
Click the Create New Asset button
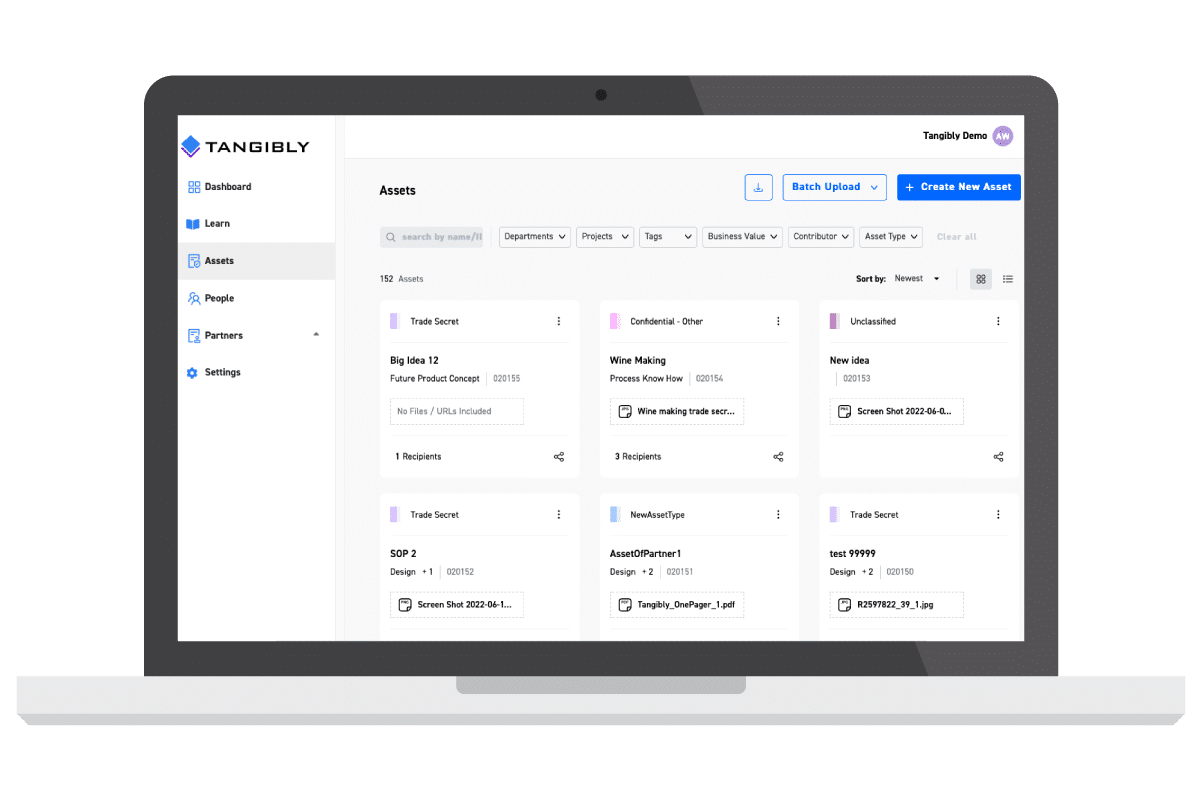[x=958, y=187]
